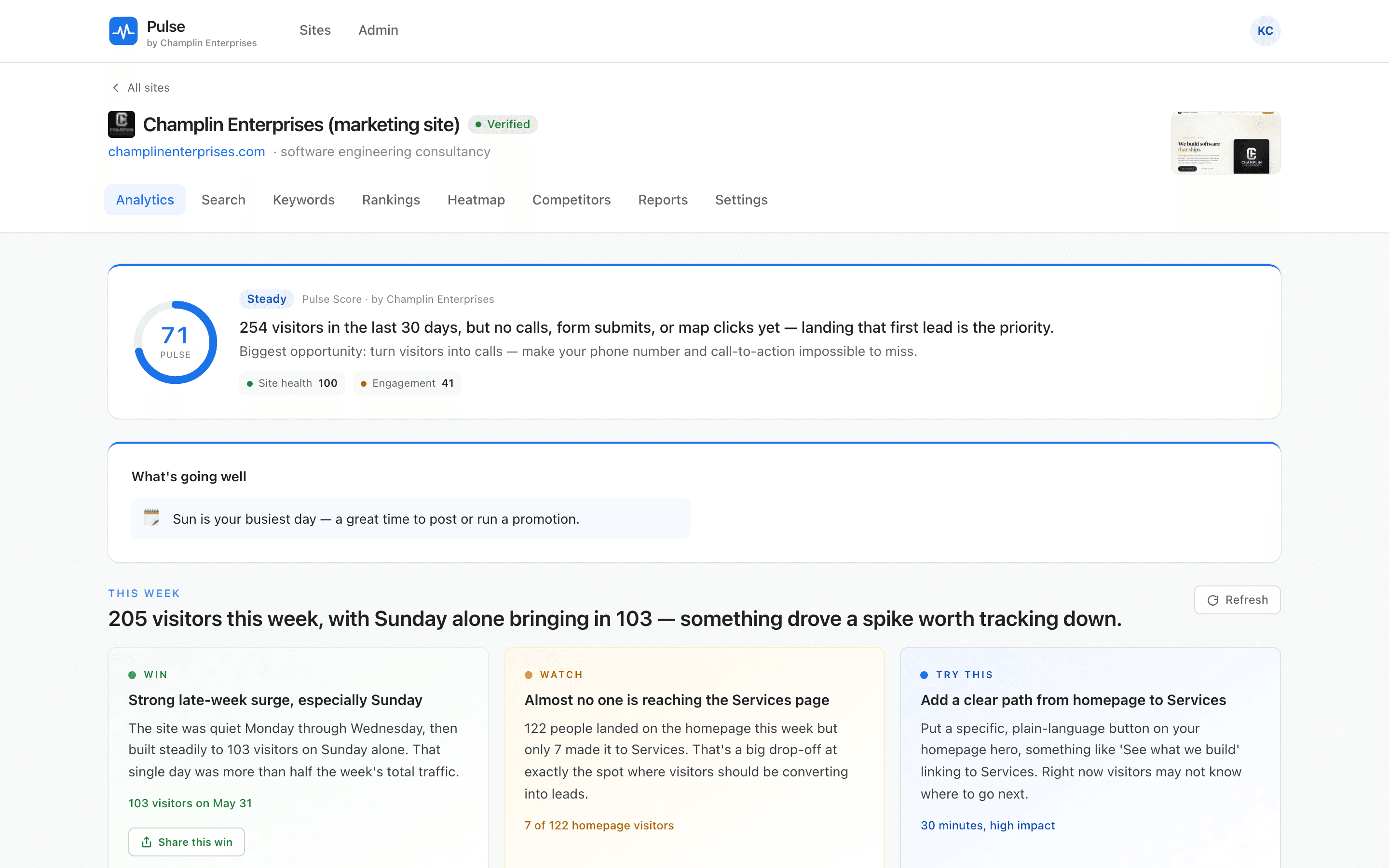
Task: Click 'Strong late-week surge, especially Sunday' heading
Action: coord(275,700)
